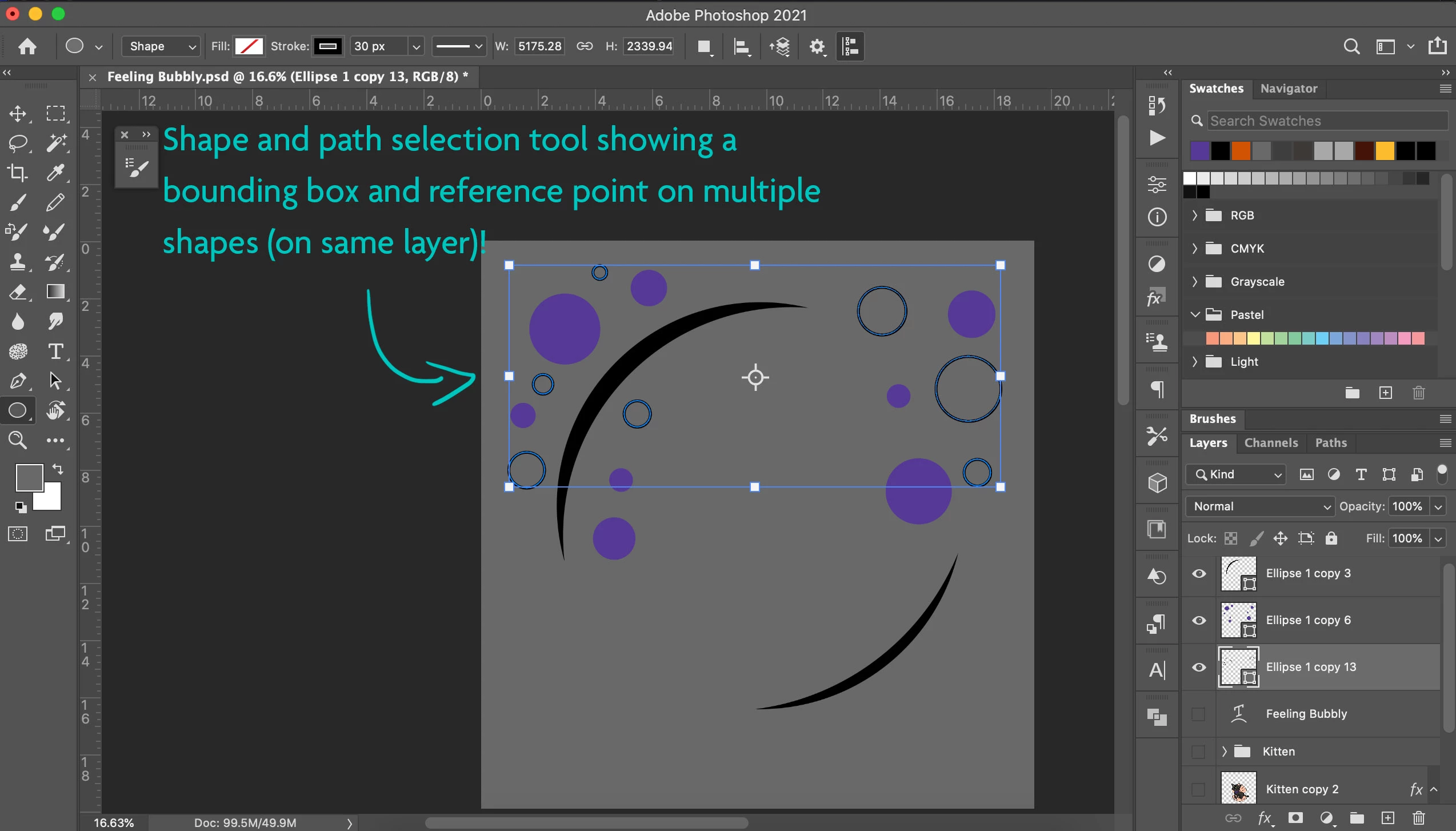Show the Feeling Bubbly text layer
The width and height of the screenshot is (1456, 831).
tap(1199, 714)
